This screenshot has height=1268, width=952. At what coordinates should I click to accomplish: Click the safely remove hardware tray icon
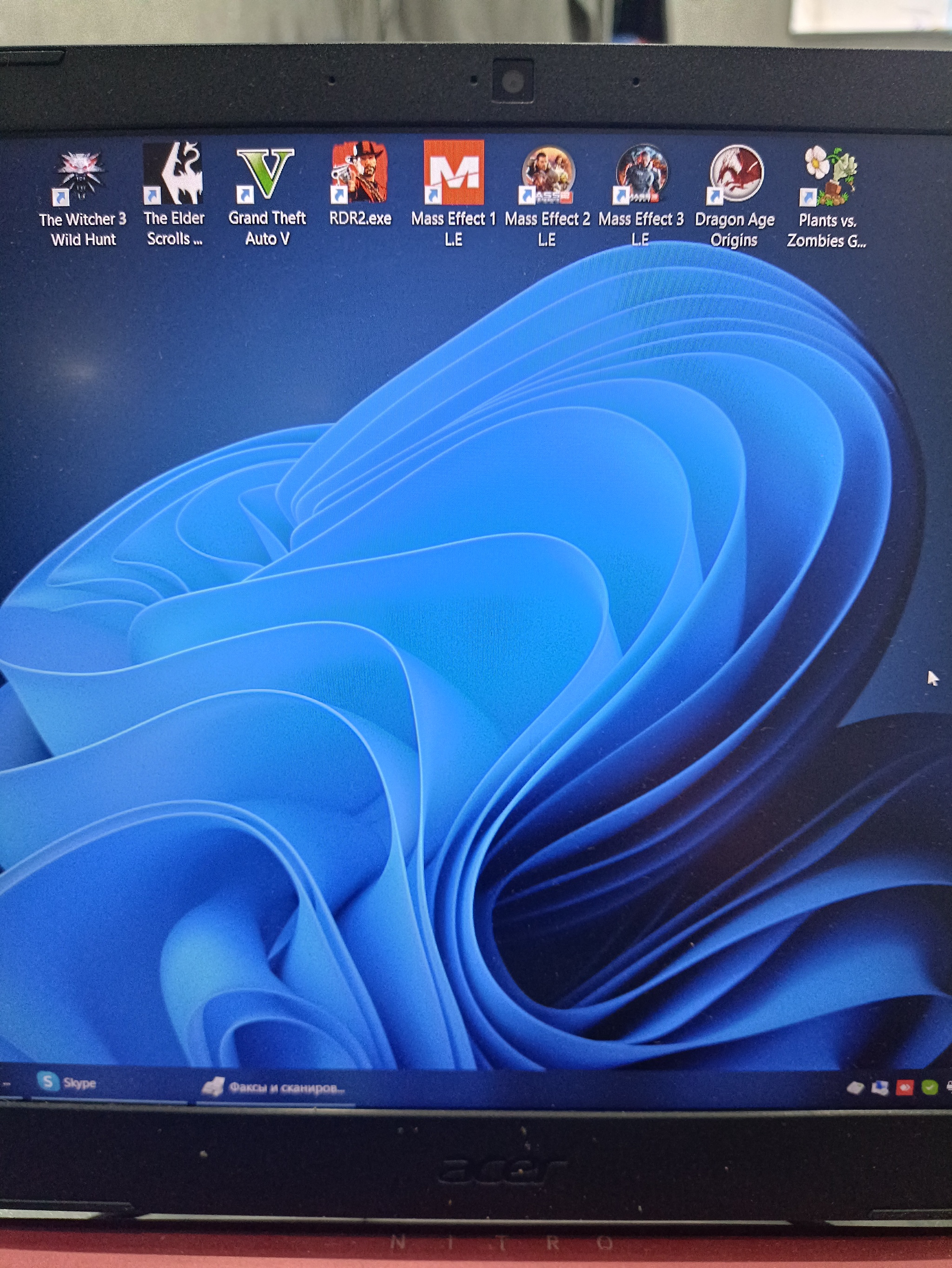[855, 1088]
